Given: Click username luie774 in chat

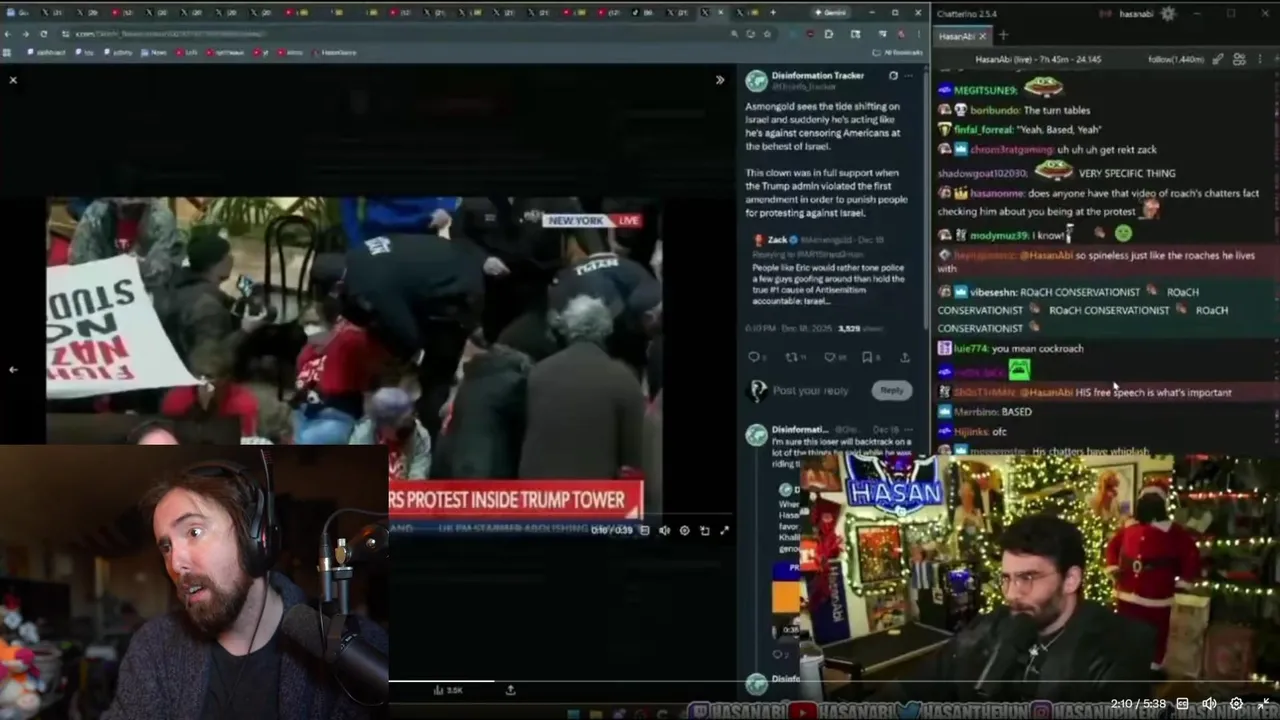Looking at the screenshot, I should click(x=970, y=348).
